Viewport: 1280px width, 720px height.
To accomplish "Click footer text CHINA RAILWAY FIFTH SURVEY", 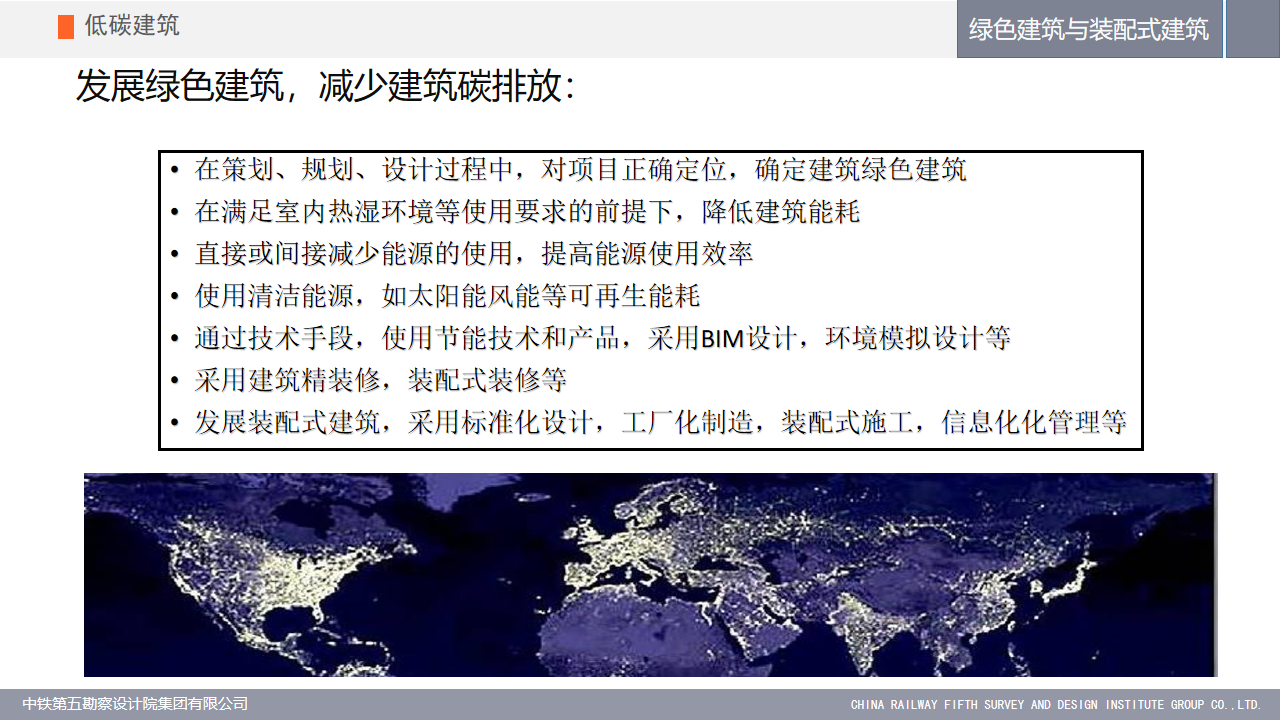I will pos(1056,705).
